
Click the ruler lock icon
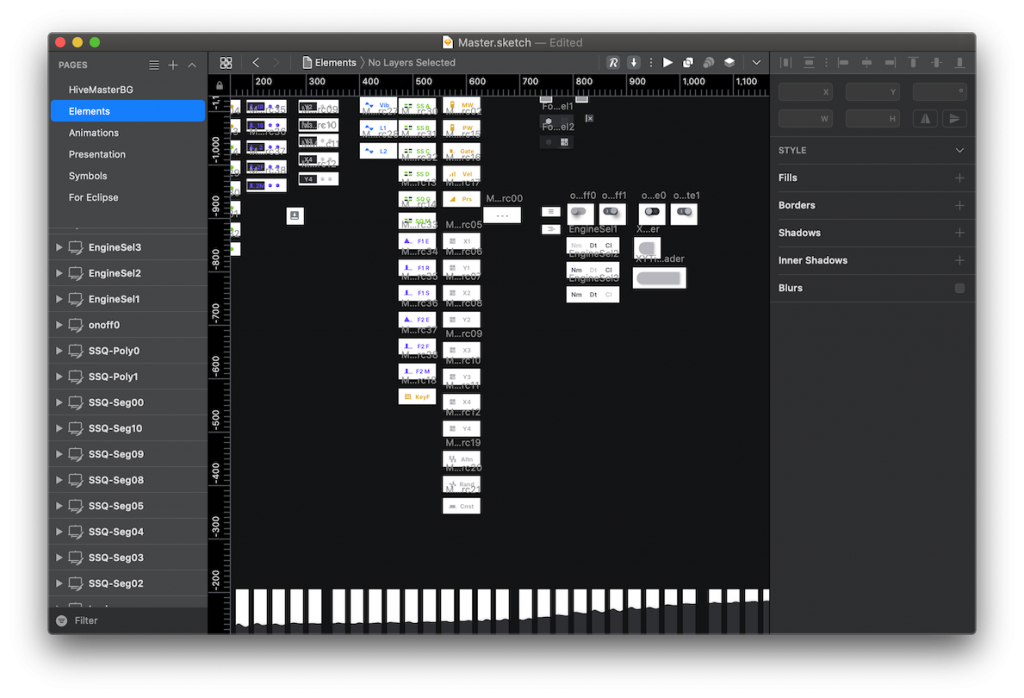[219, 85]
